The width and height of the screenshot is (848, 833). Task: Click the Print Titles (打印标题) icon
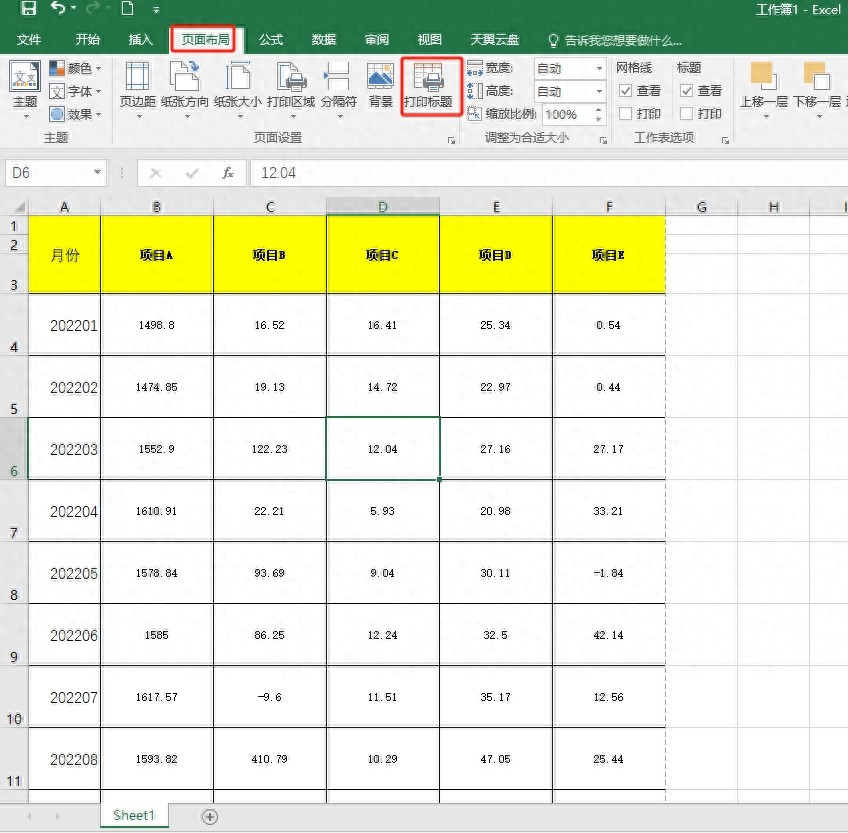429,77
